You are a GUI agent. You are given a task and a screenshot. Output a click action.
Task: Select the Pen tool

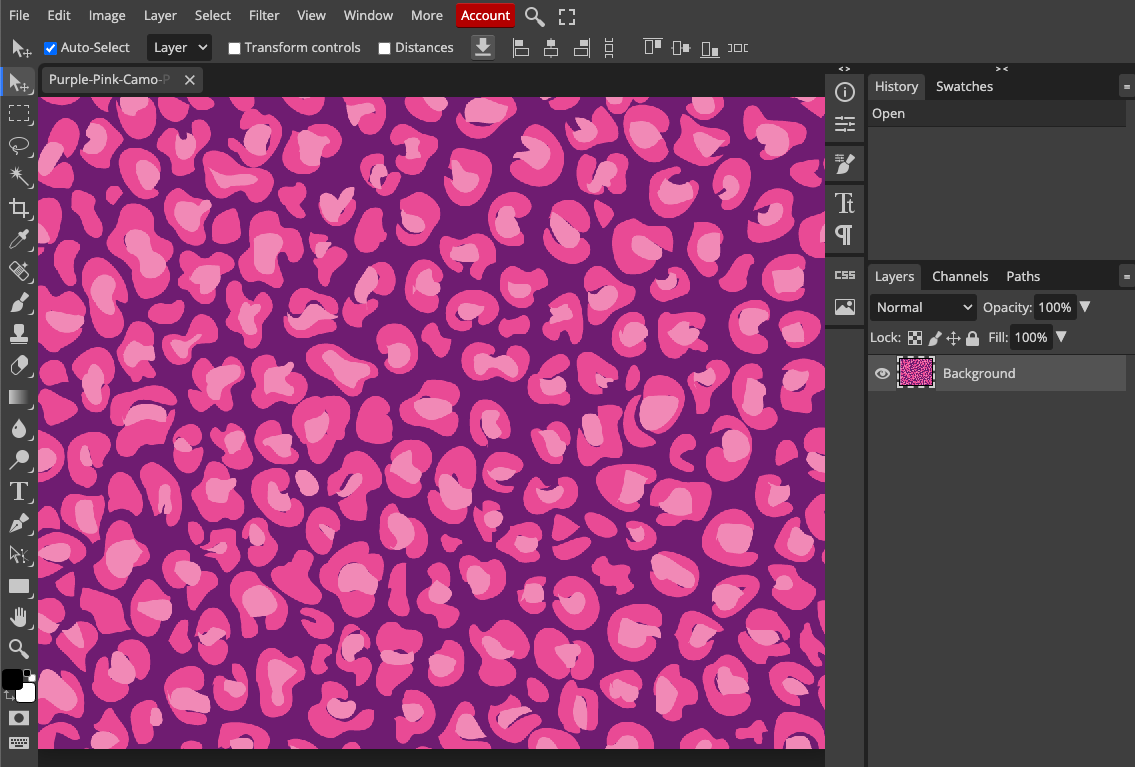click(19, 523)
